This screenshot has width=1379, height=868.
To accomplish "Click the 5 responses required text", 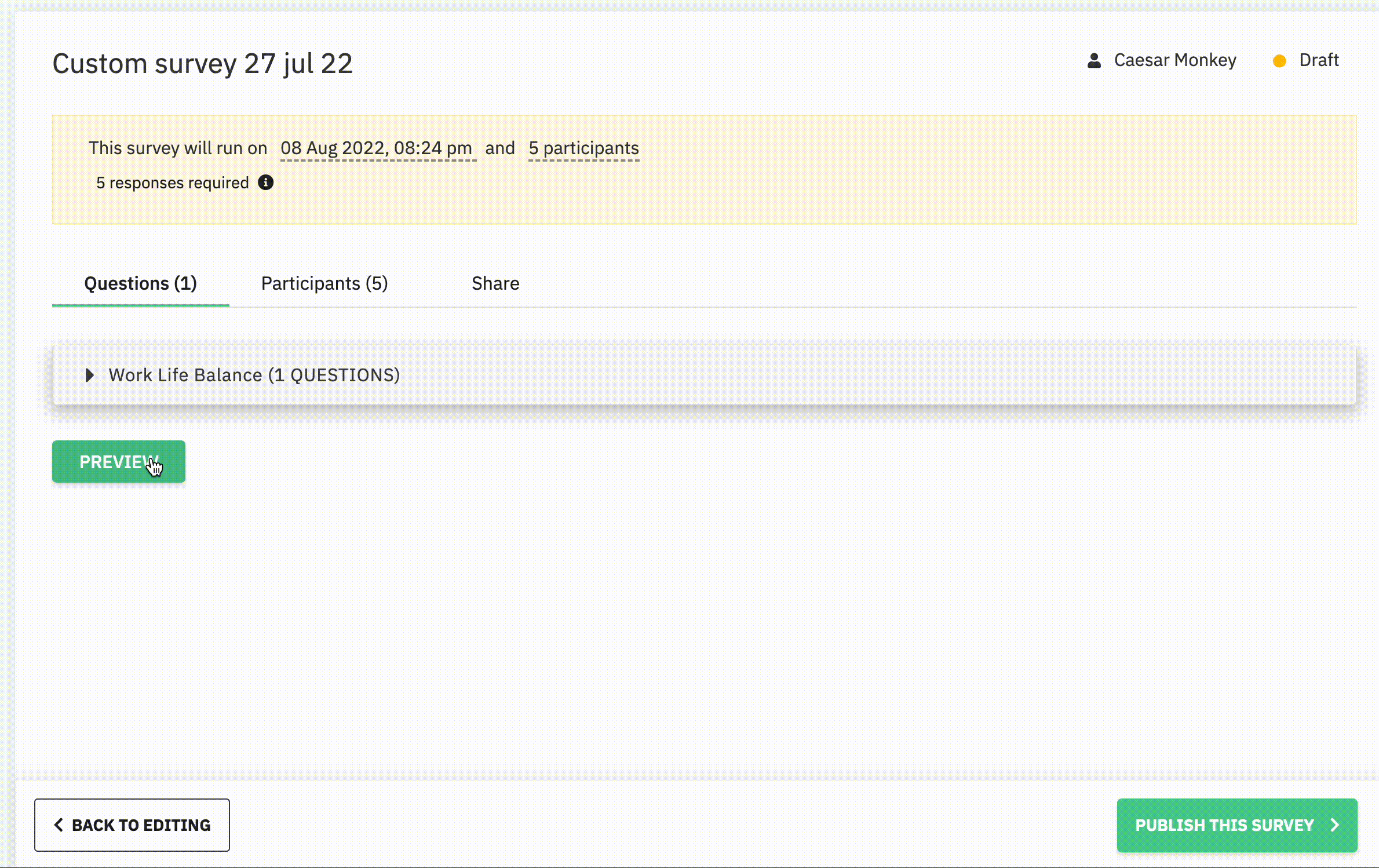I will tap(173, 183).
